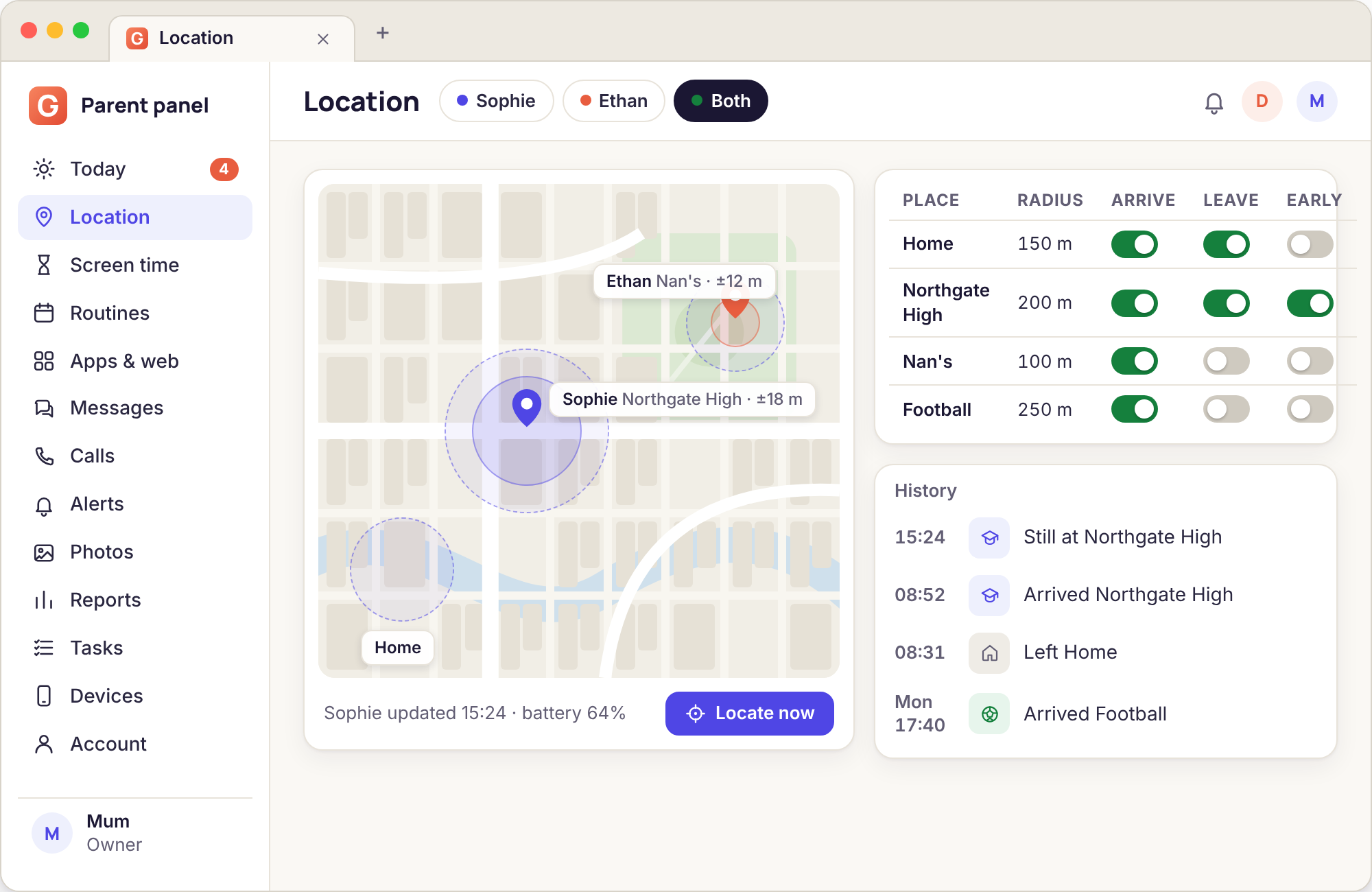1372x892 pixels.
Task: Click the Sophie Northgate High map label
Action: (683, 399)
